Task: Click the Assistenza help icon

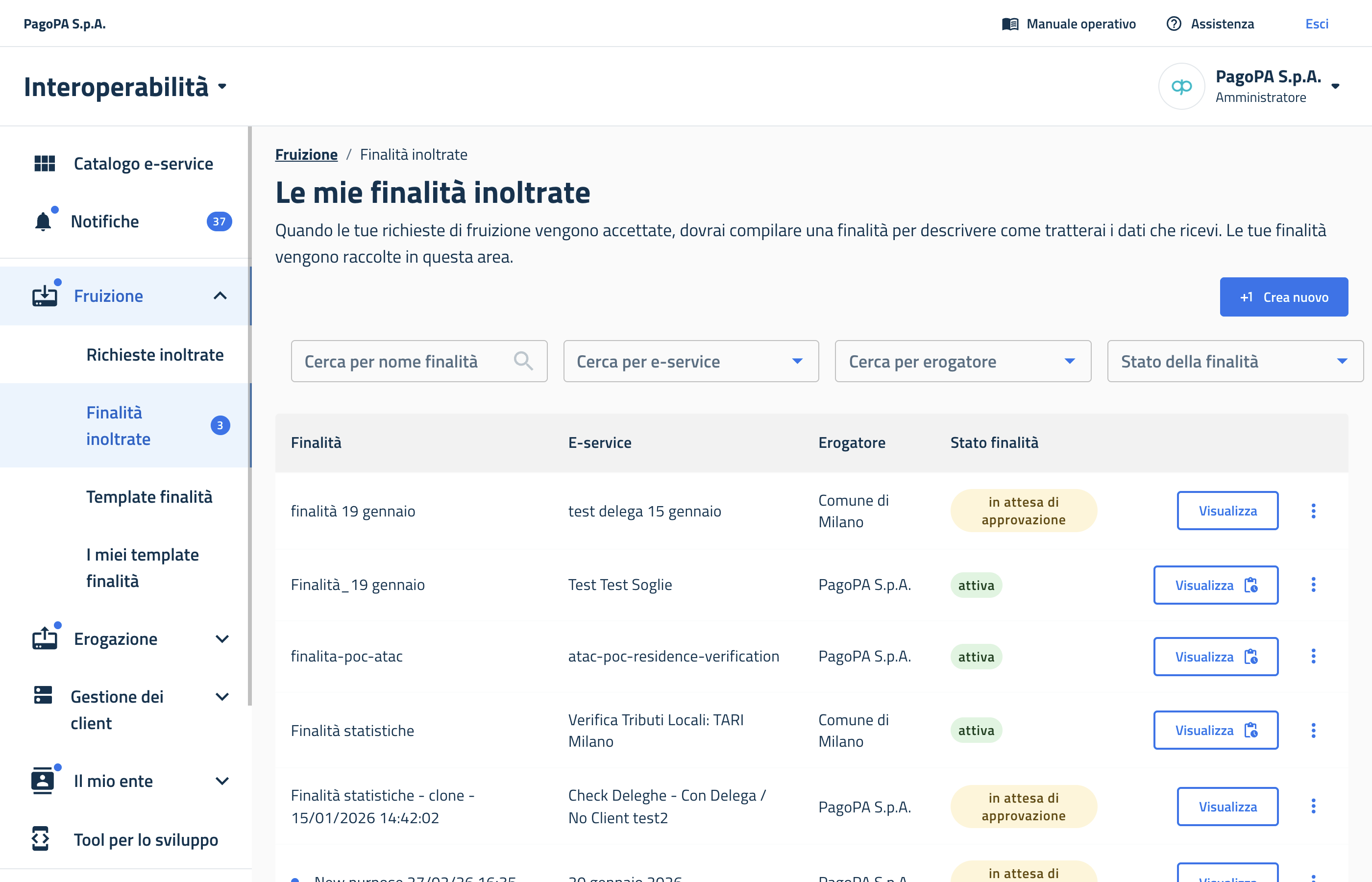Action: [x=1173, y=24]
